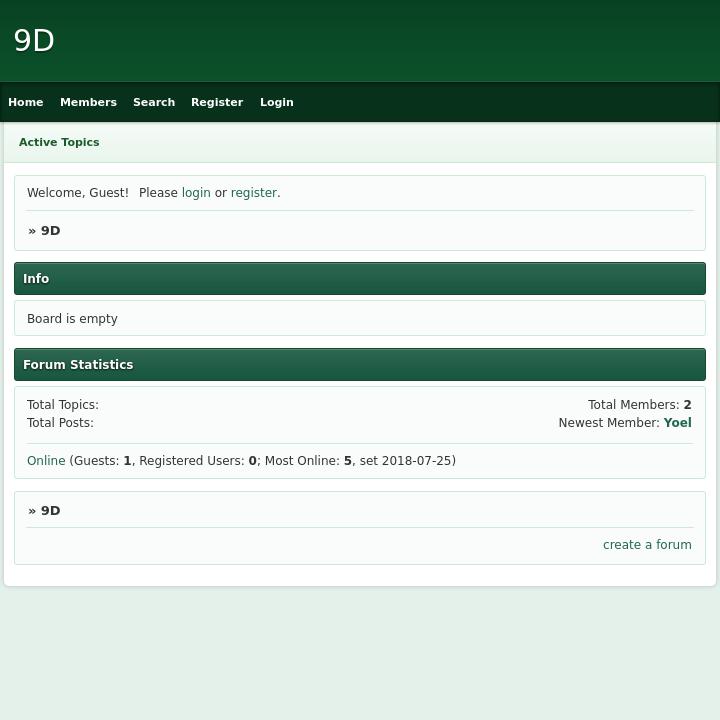Click the Board is empty message

pyautogui.click(x=72, y=319)
